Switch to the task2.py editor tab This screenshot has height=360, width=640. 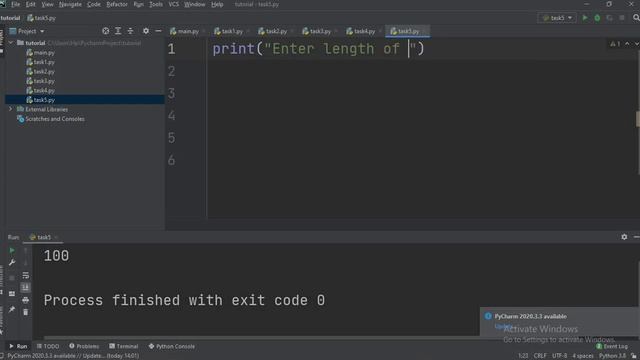point(273,31)
